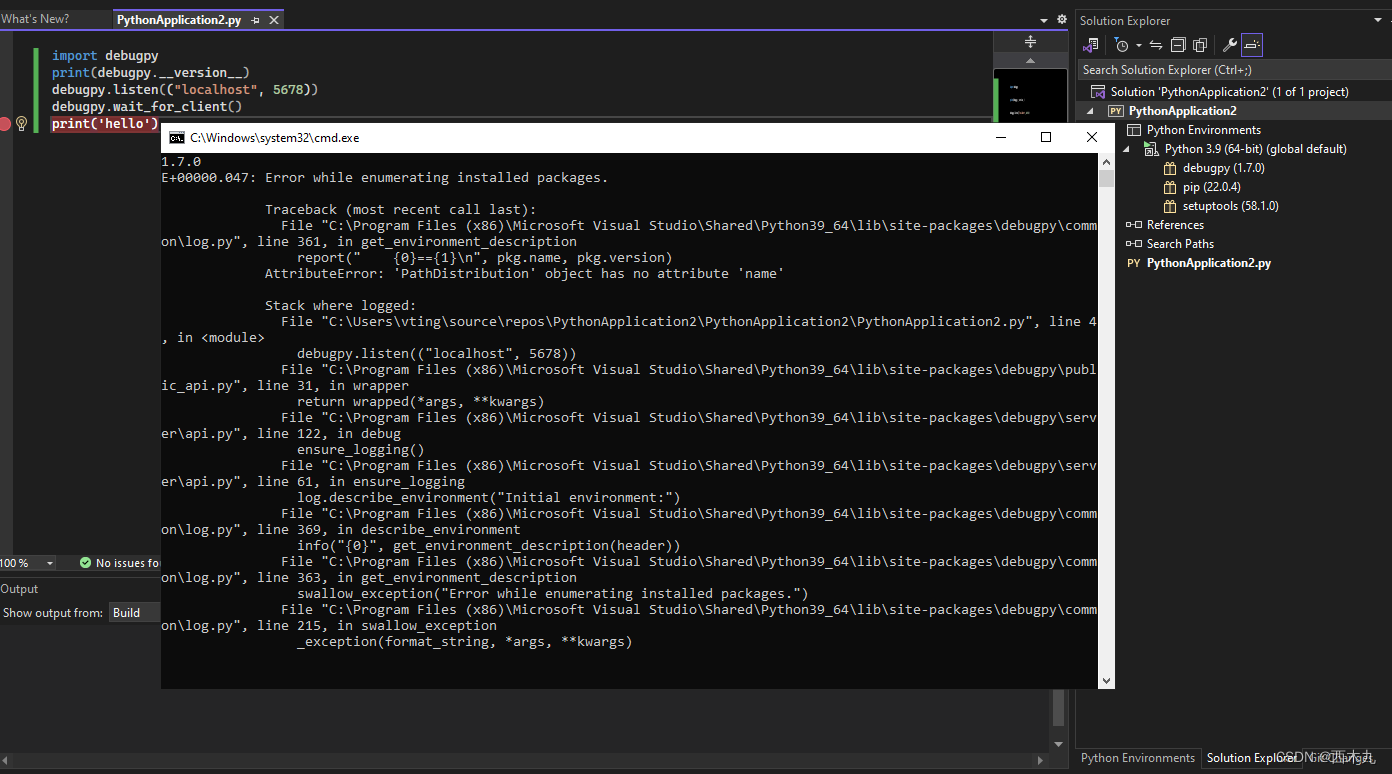Click the debugpy.wait_for_client() code line
Viewport: 1392px width, 774px height.
click(147, 107)
